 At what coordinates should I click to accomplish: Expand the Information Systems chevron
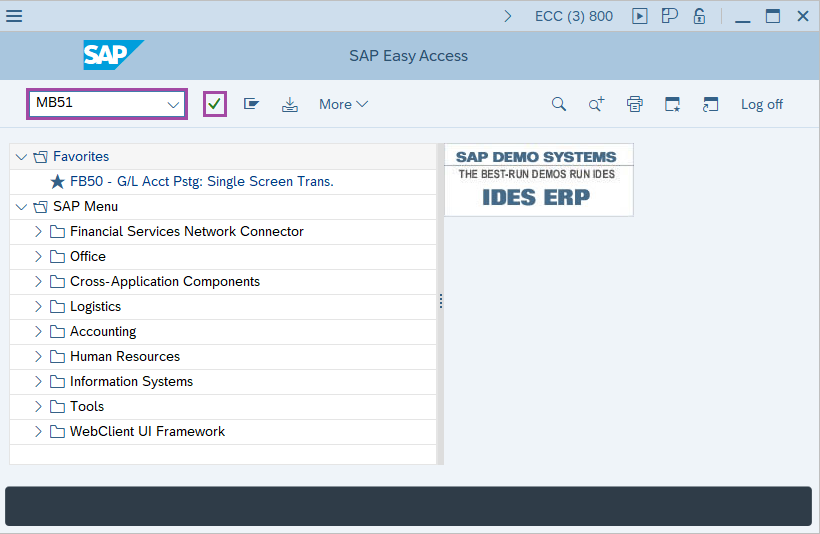click(x=38, y=381)
